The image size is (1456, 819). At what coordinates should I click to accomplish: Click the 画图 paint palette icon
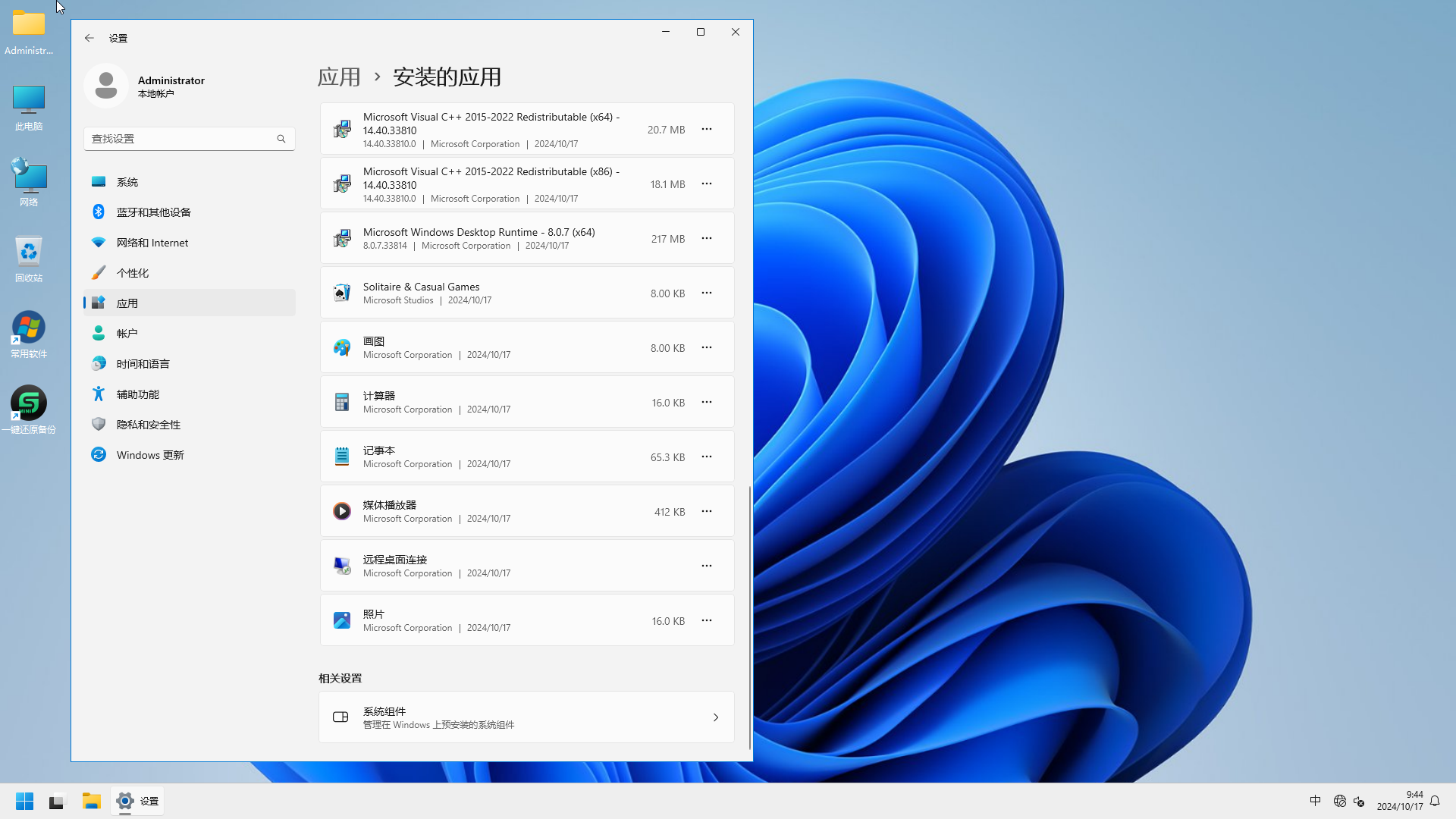pos(342,347)
